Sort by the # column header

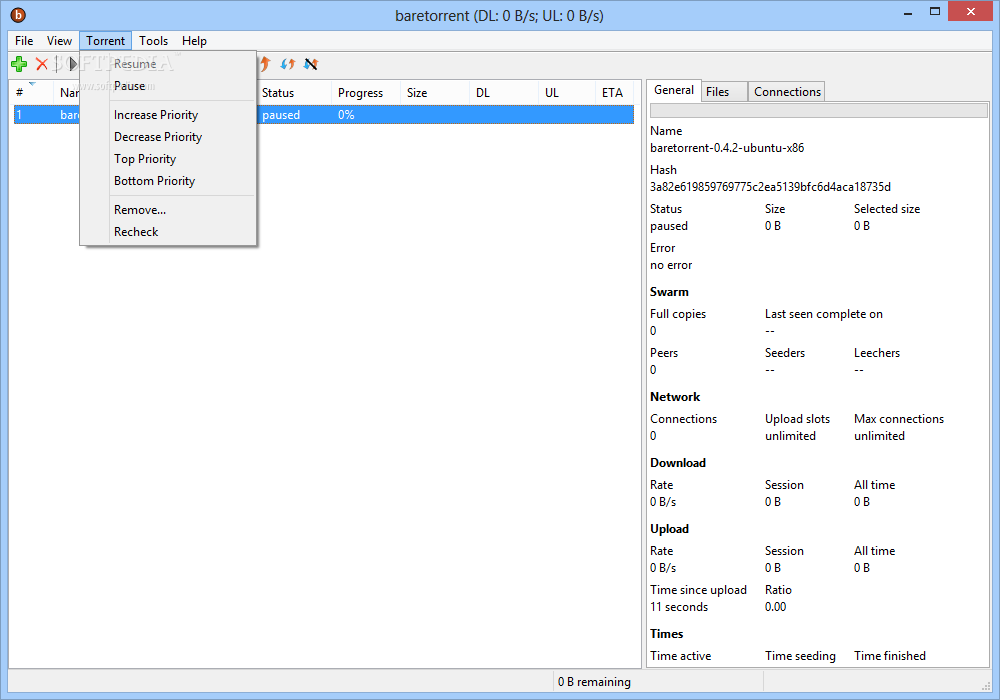click(34, 92)
